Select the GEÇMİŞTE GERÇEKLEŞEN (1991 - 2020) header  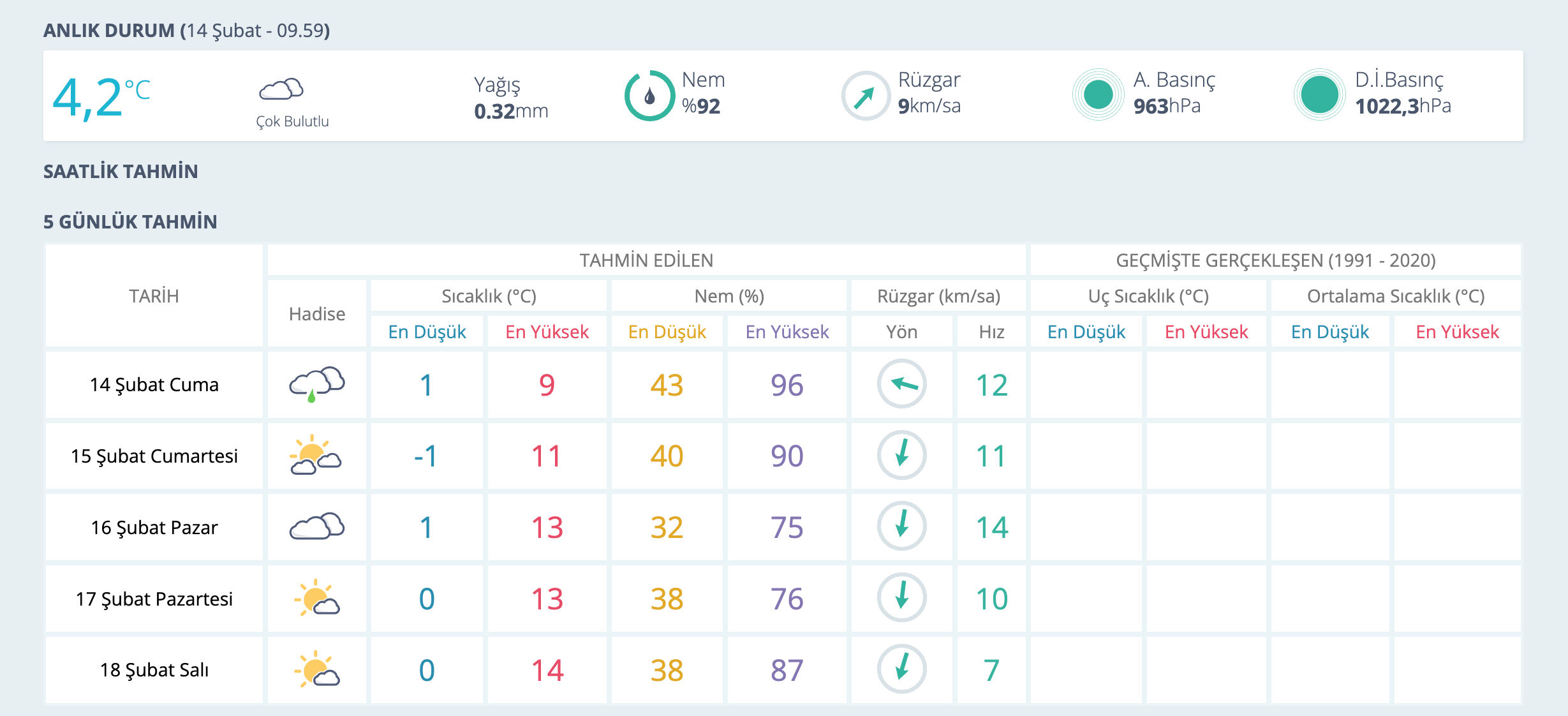click(1275, 260)
